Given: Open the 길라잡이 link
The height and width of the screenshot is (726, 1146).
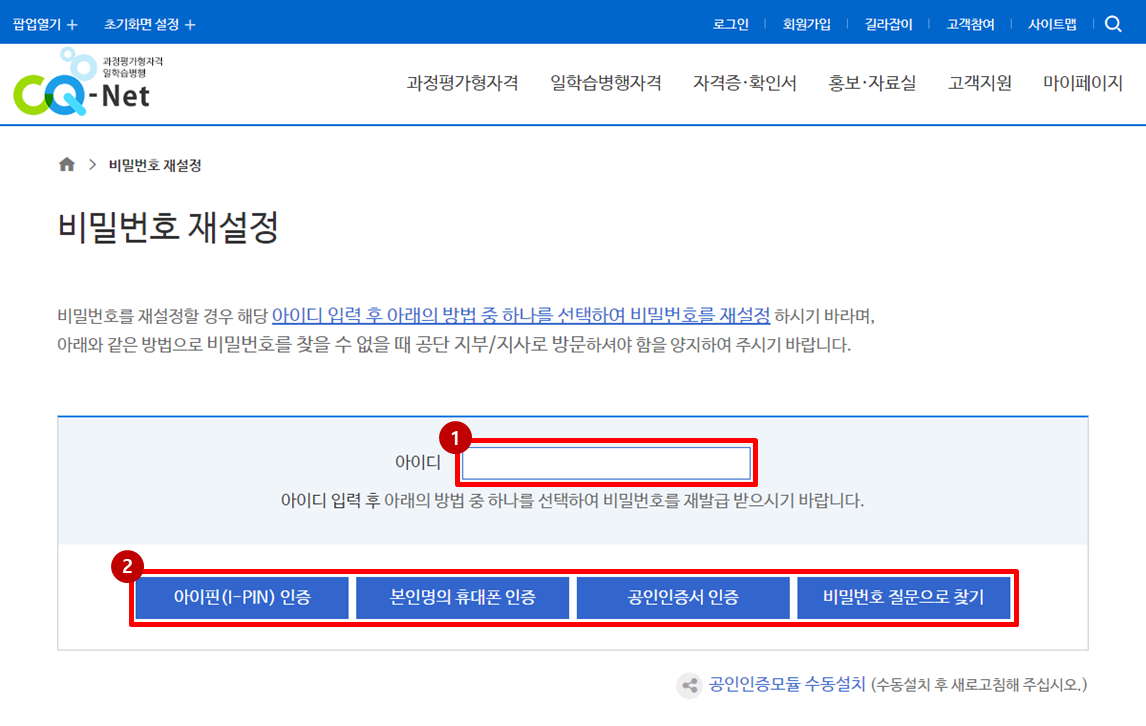Looking at the screenshot, I should click(889, 24).
